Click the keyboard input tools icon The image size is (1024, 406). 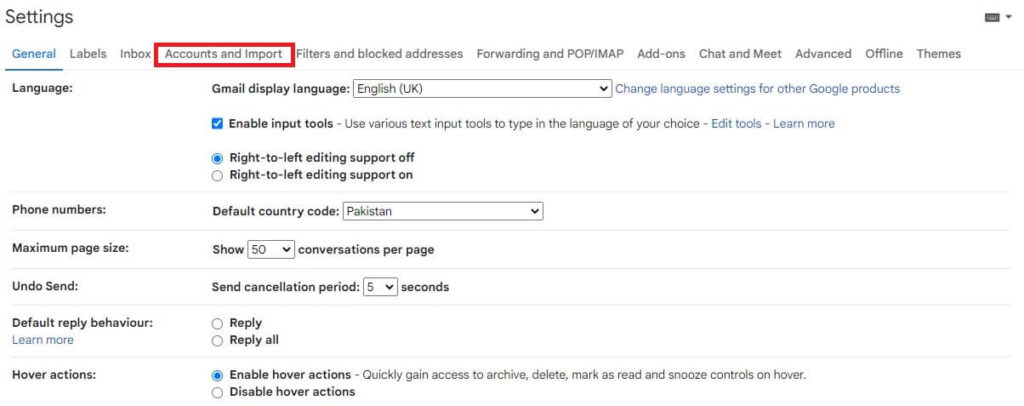coord(992,18)
